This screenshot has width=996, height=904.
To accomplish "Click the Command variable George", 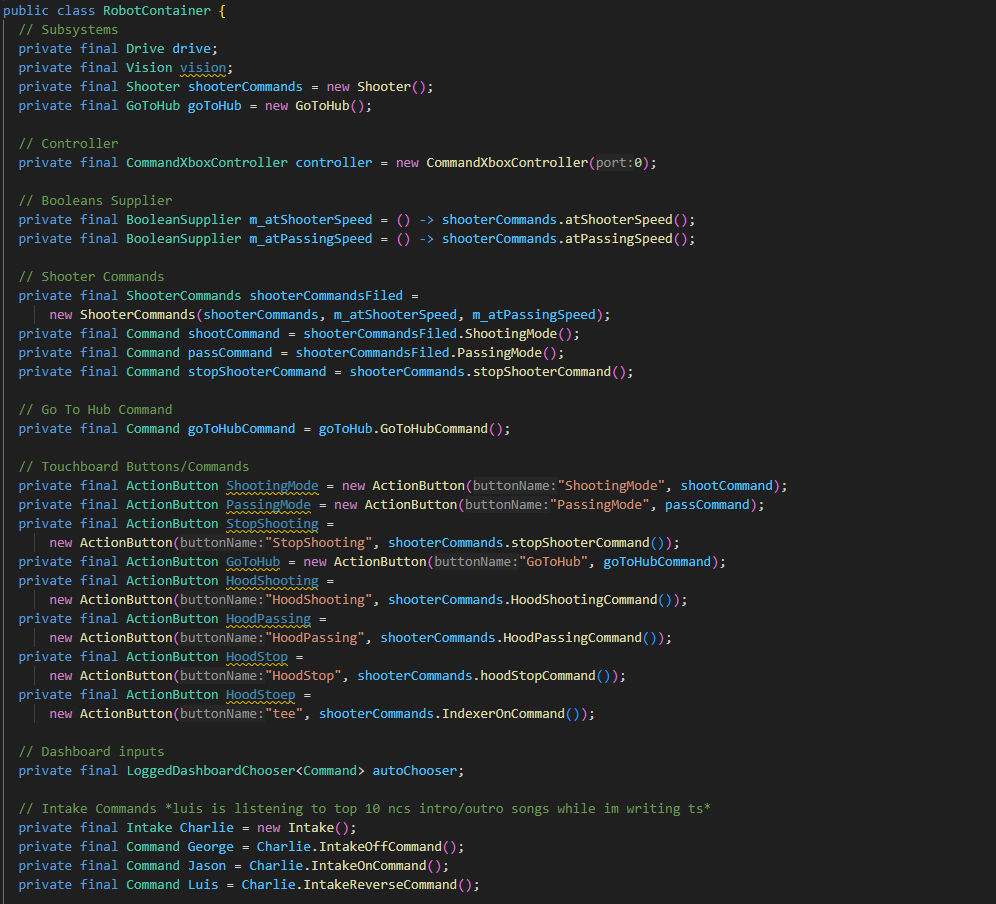I will point(210,847).
